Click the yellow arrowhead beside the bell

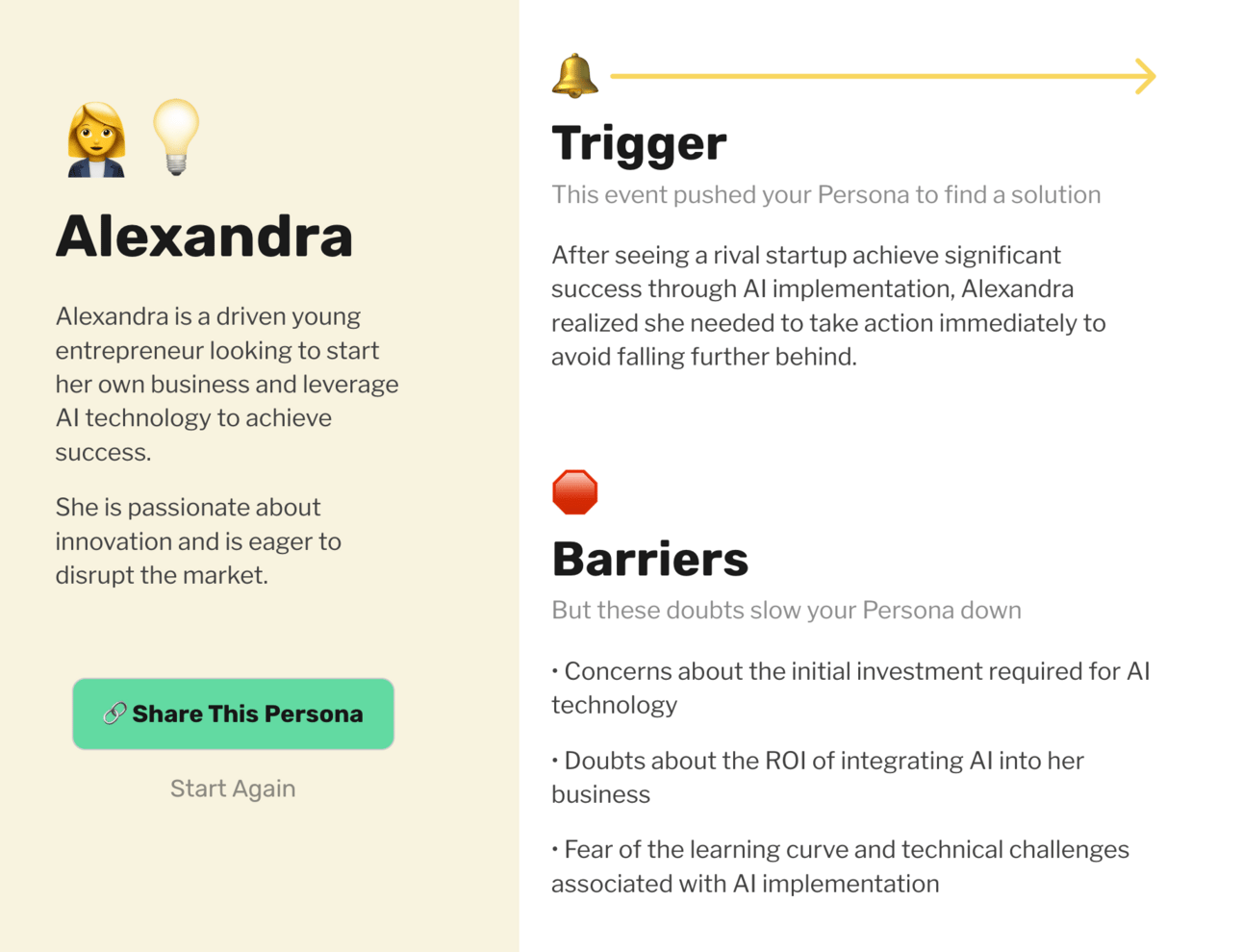pyautogui.click(x=1144, y=76)
